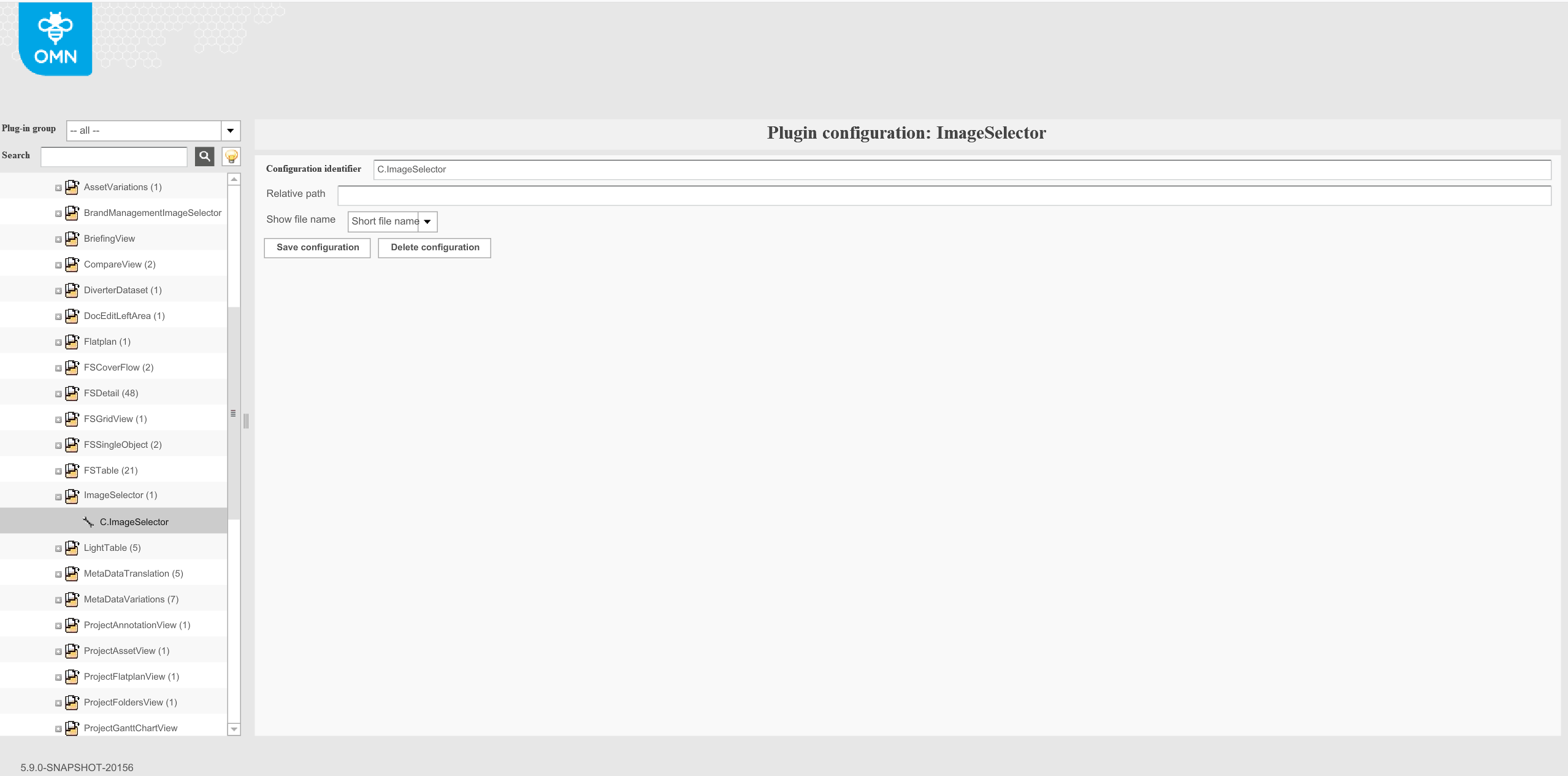Image resolution: width=1568 pixels, height=776 pixels.
Task: Click the scroll-down arrow of plugin list
Action: pos(234,729)
